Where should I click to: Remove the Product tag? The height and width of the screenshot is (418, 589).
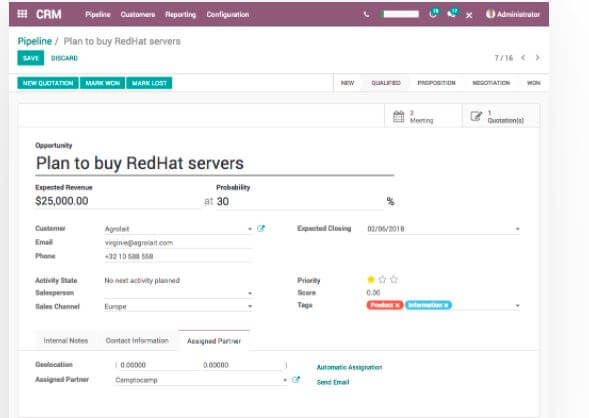(397, 305)
